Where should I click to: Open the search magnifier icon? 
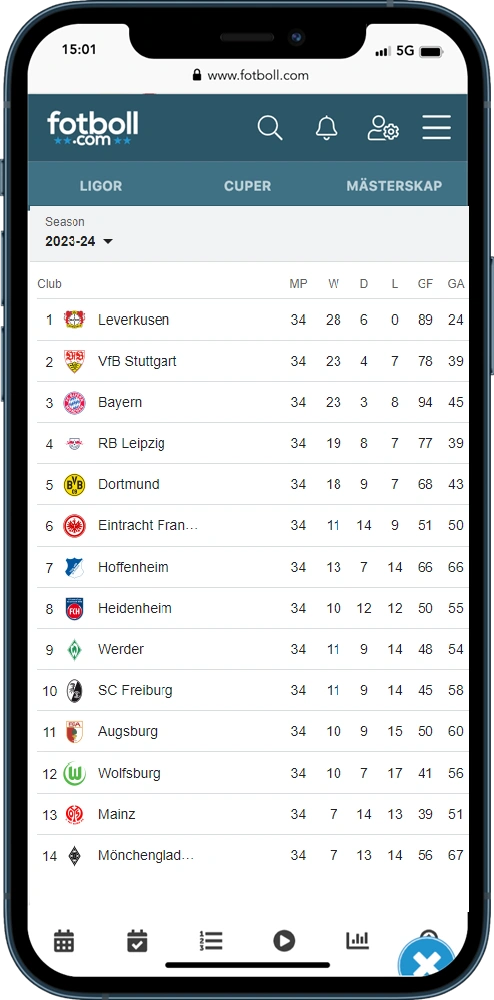270,128
